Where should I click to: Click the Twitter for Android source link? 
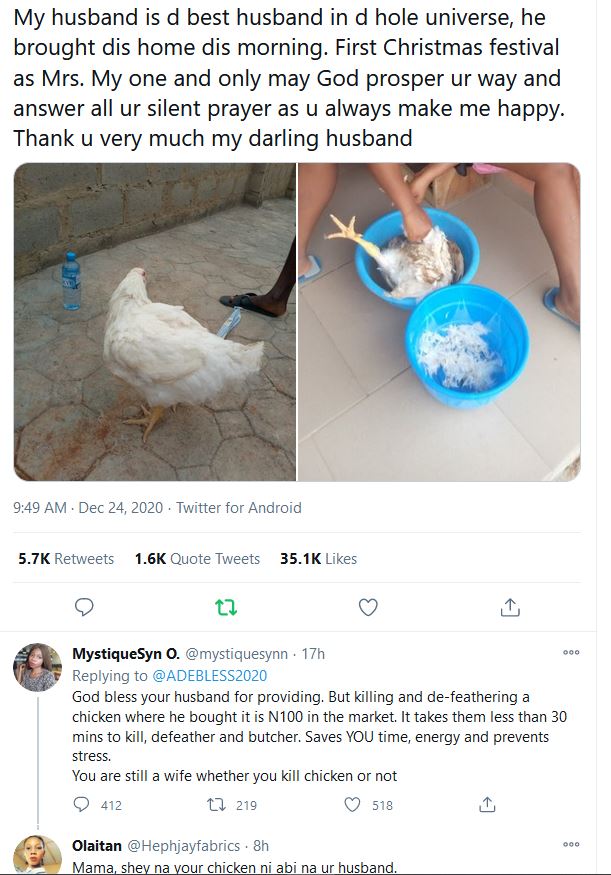(238, 508)
